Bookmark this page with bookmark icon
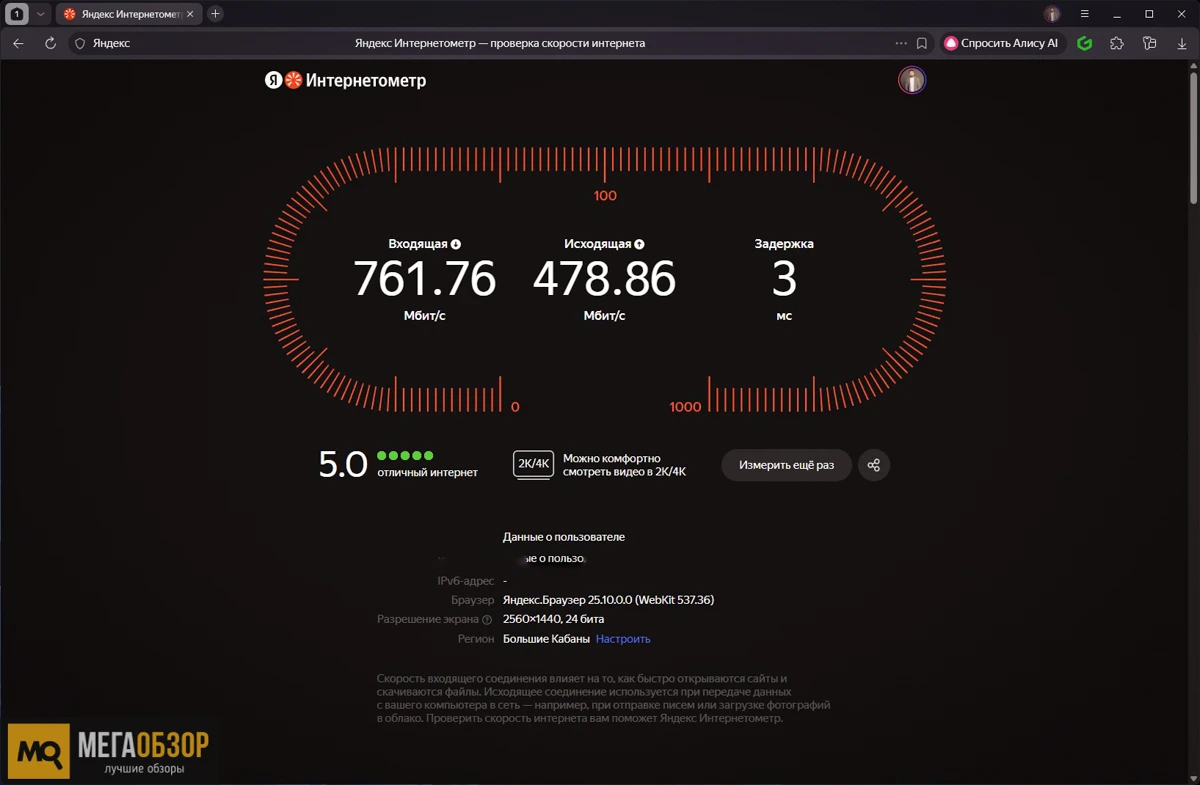This screenshot has width=1200, height=785. coord(922,43)
